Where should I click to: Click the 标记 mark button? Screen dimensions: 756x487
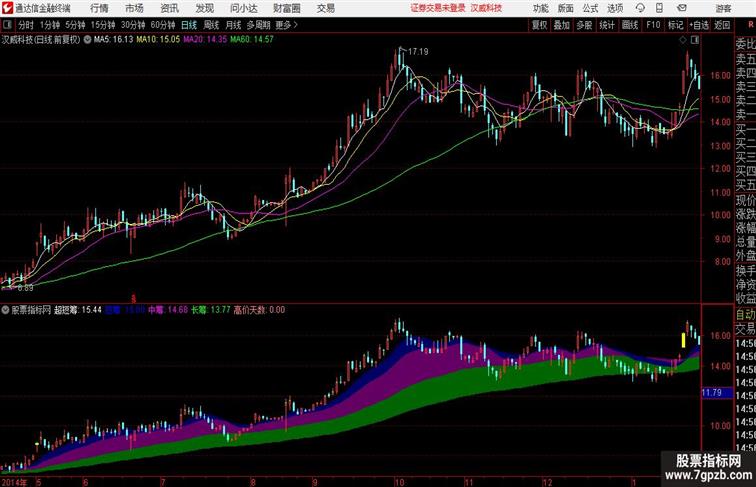(675, 25)
